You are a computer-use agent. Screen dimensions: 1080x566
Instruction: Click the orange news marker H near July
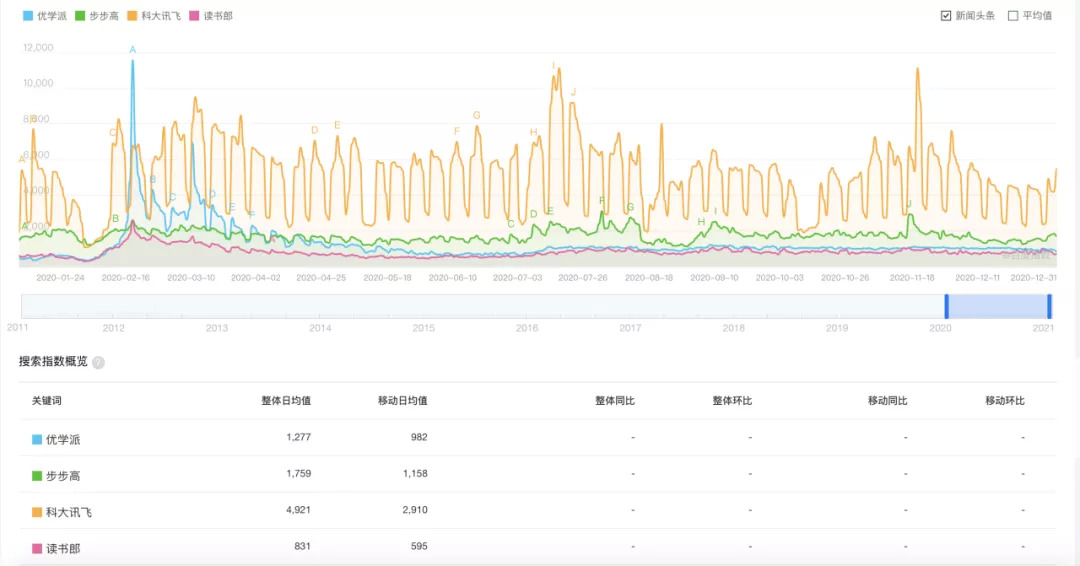point(534,132)
